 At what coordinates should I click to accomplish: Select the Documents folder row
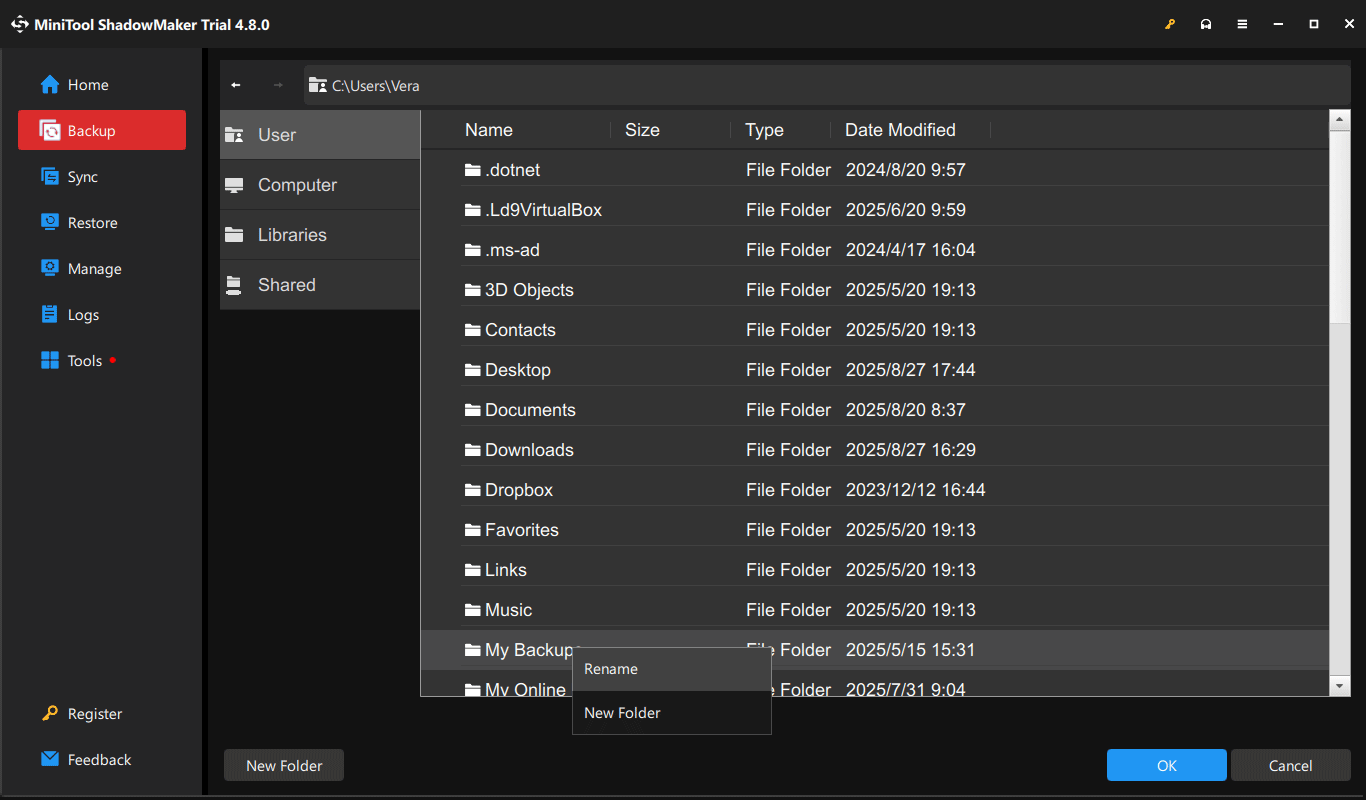point(530,409)
